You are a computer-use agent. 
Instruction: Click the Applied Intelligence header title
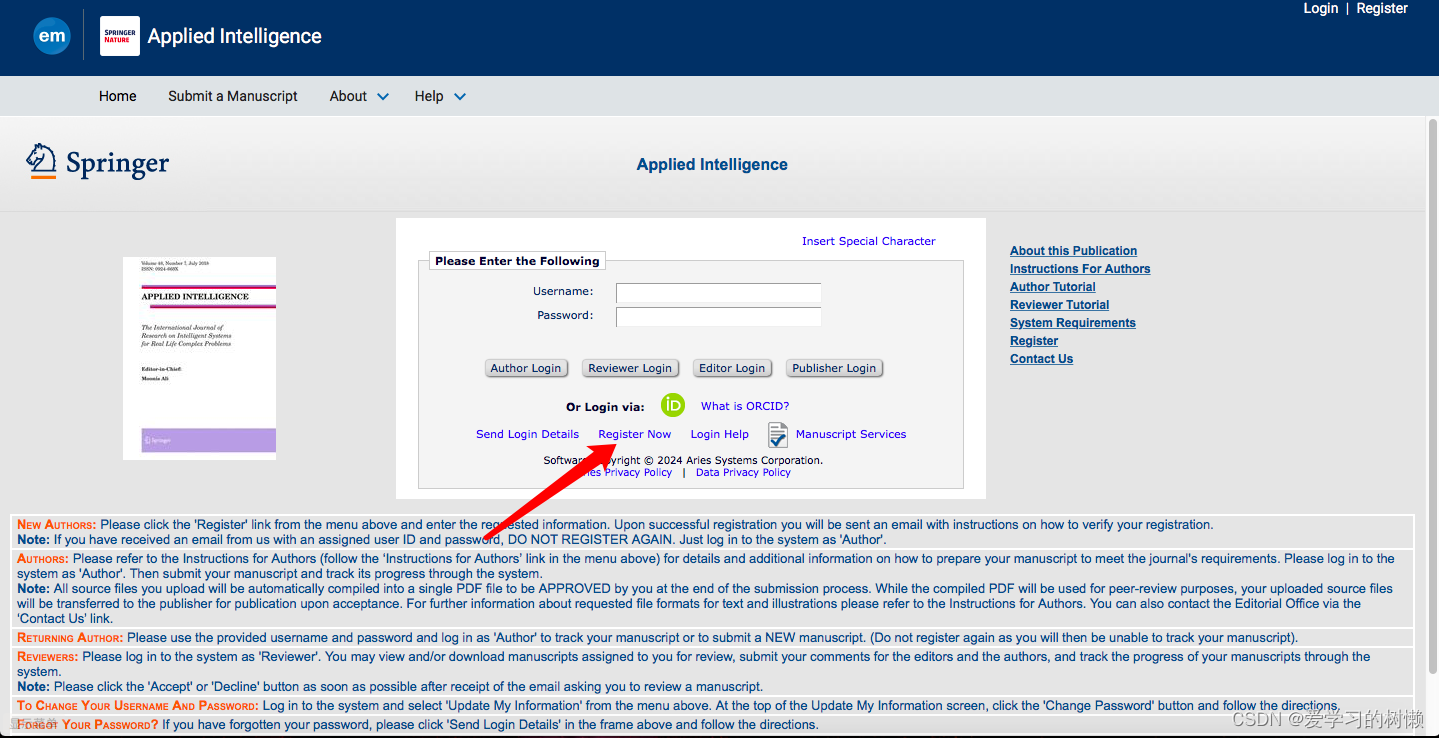(235, 36)
